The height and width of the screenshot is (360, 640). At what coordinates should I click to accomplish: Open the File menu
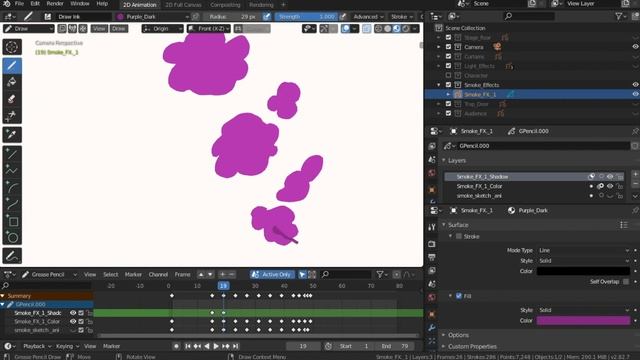tap(19, 4)
